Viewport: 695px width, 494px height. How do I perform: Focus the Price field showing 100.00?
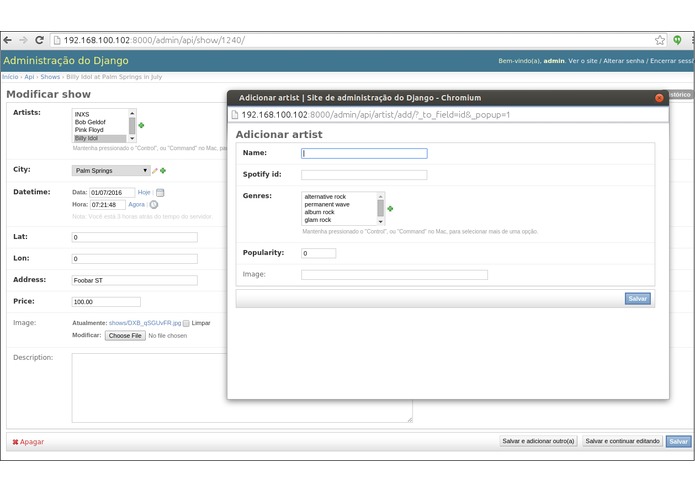pyautogui.click(x=106, y=302)
